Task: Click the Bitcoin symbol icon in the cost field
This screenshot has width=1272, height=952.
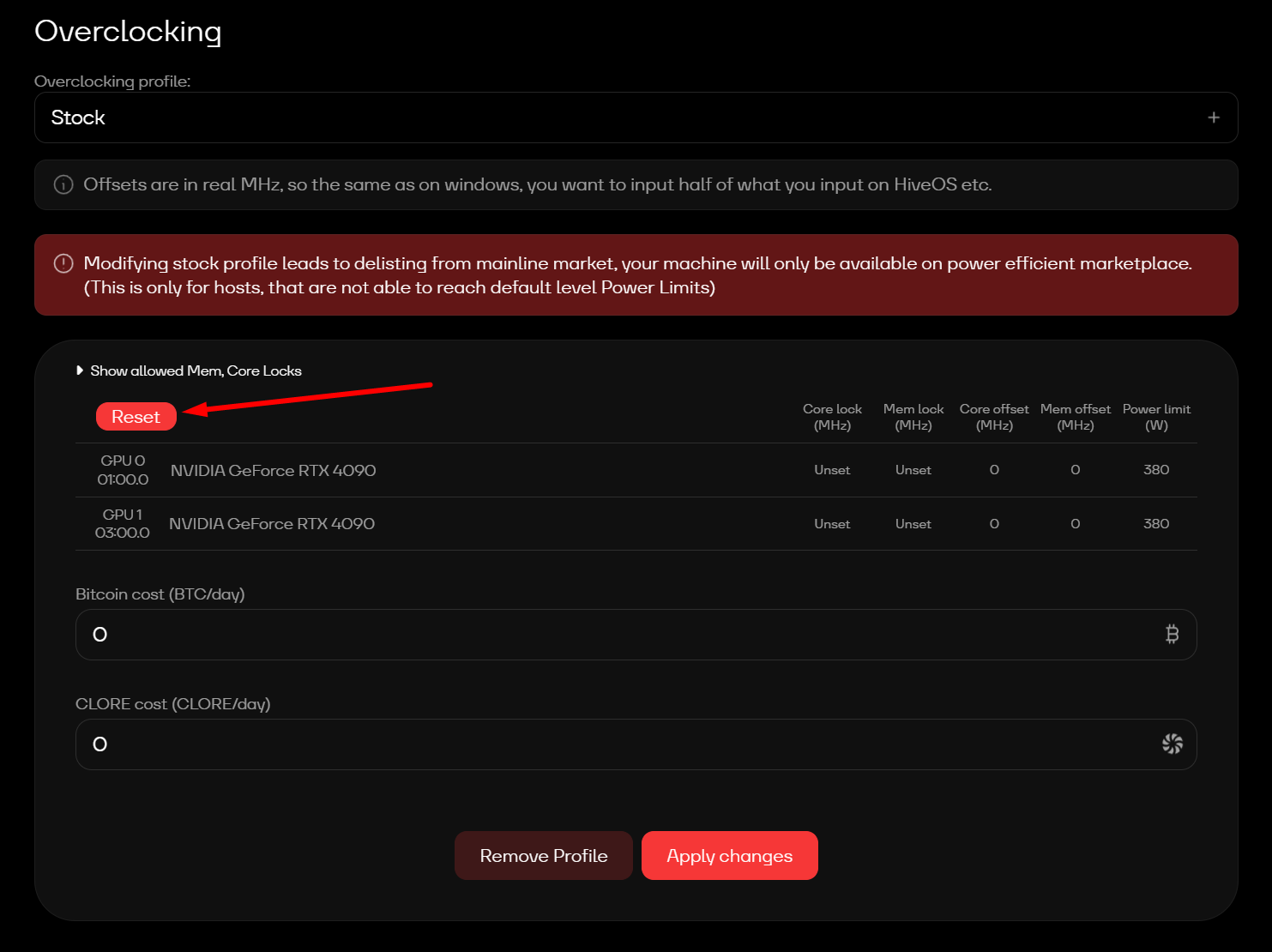Action: [1172, 635]
